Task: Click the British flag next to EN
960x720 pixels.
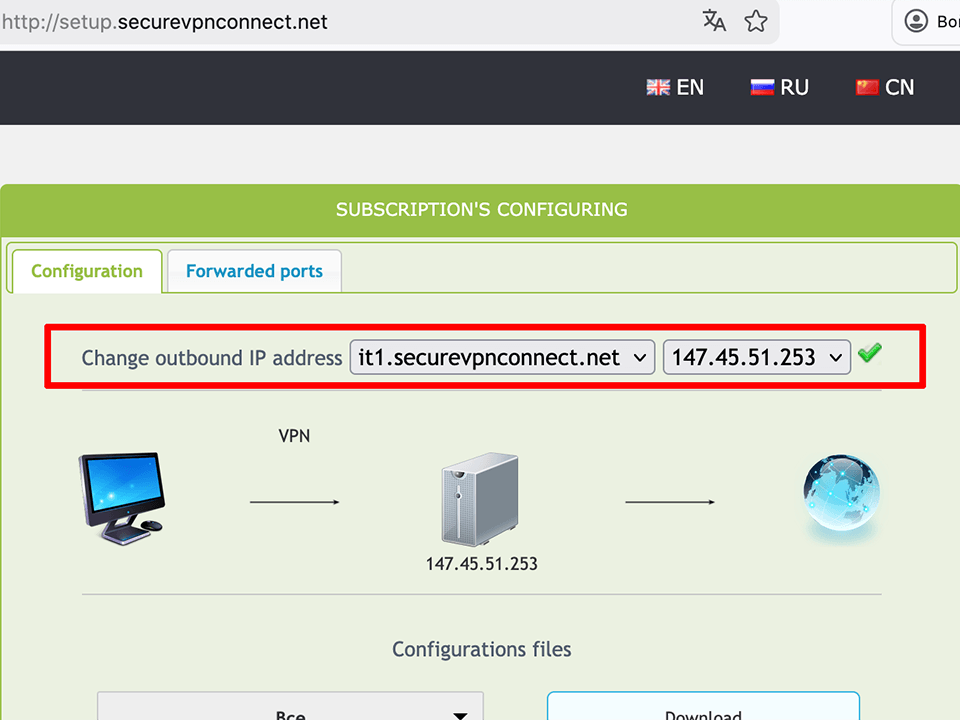Action: coord(657,87)
